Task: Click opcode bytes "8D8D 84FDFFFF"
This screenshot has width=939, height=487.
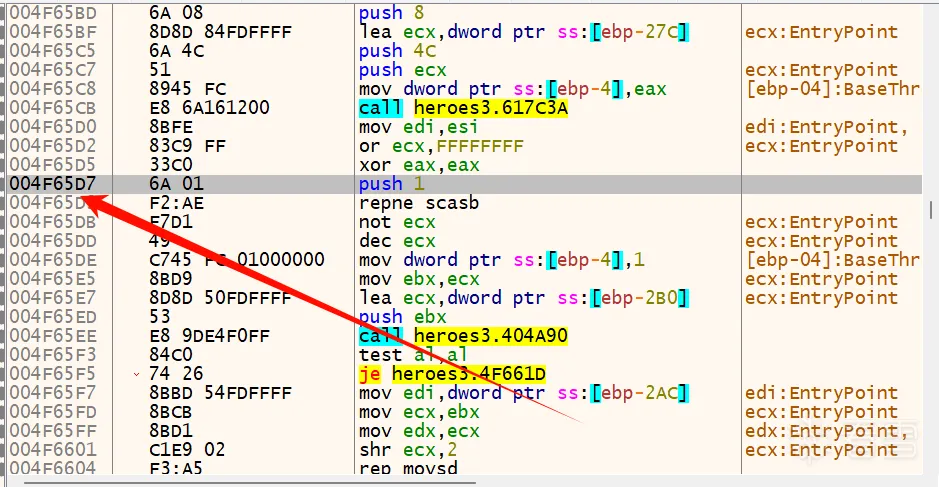Action: [x=220, y=32]
